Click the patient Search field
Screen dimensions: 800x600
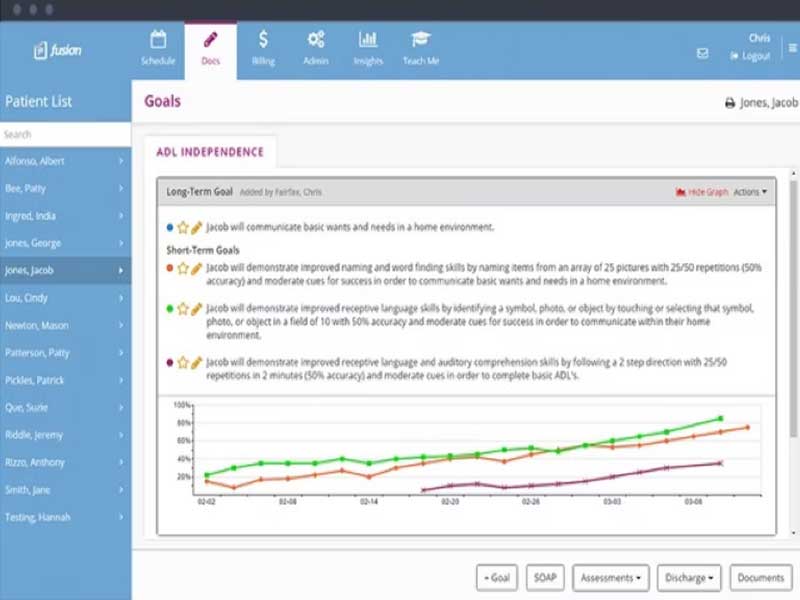coord(65,135)
